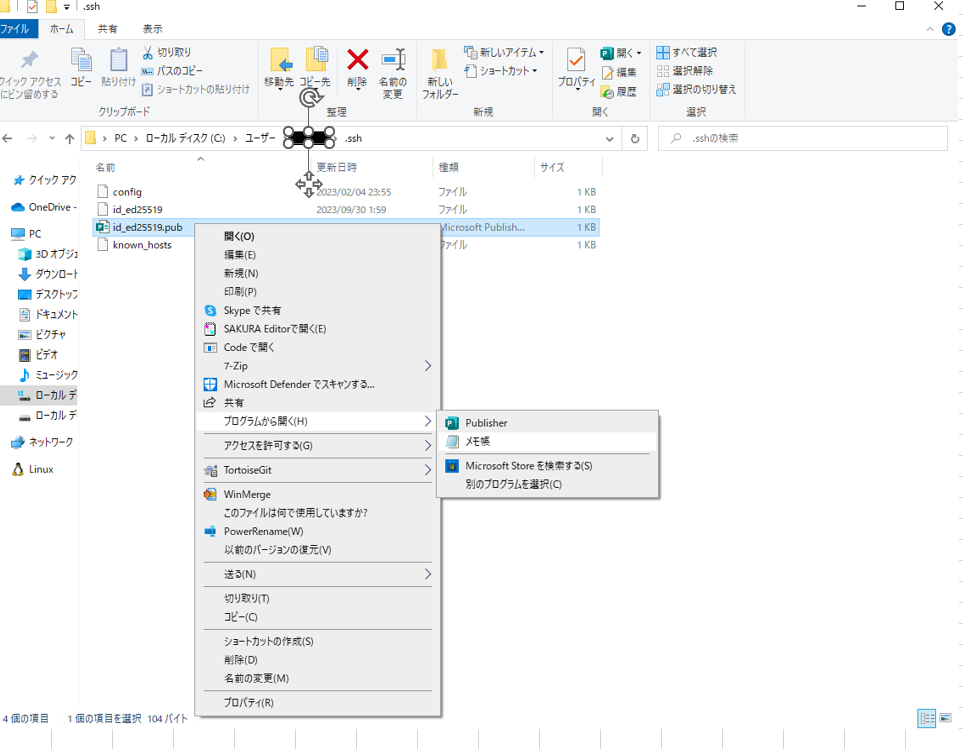
Task: Click inside the .sshの検索 search box
Action: [800, 138]
